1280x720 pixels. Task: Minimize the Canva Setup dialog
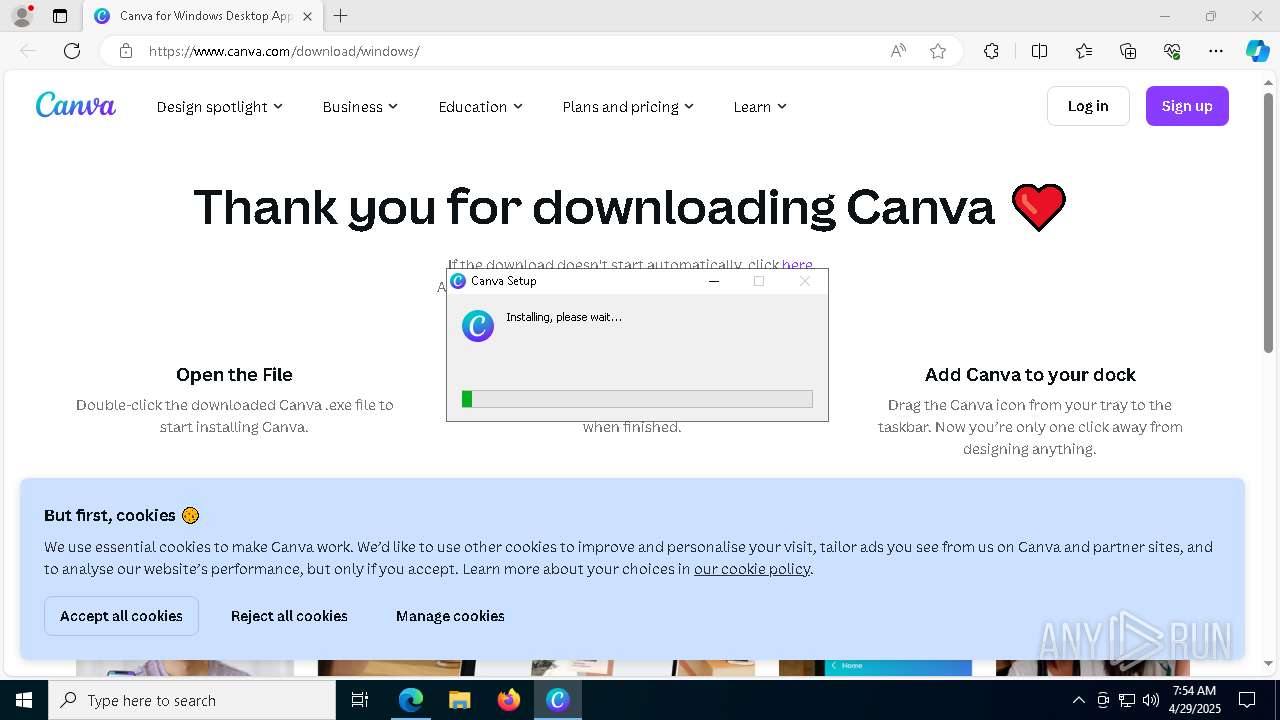714,281
